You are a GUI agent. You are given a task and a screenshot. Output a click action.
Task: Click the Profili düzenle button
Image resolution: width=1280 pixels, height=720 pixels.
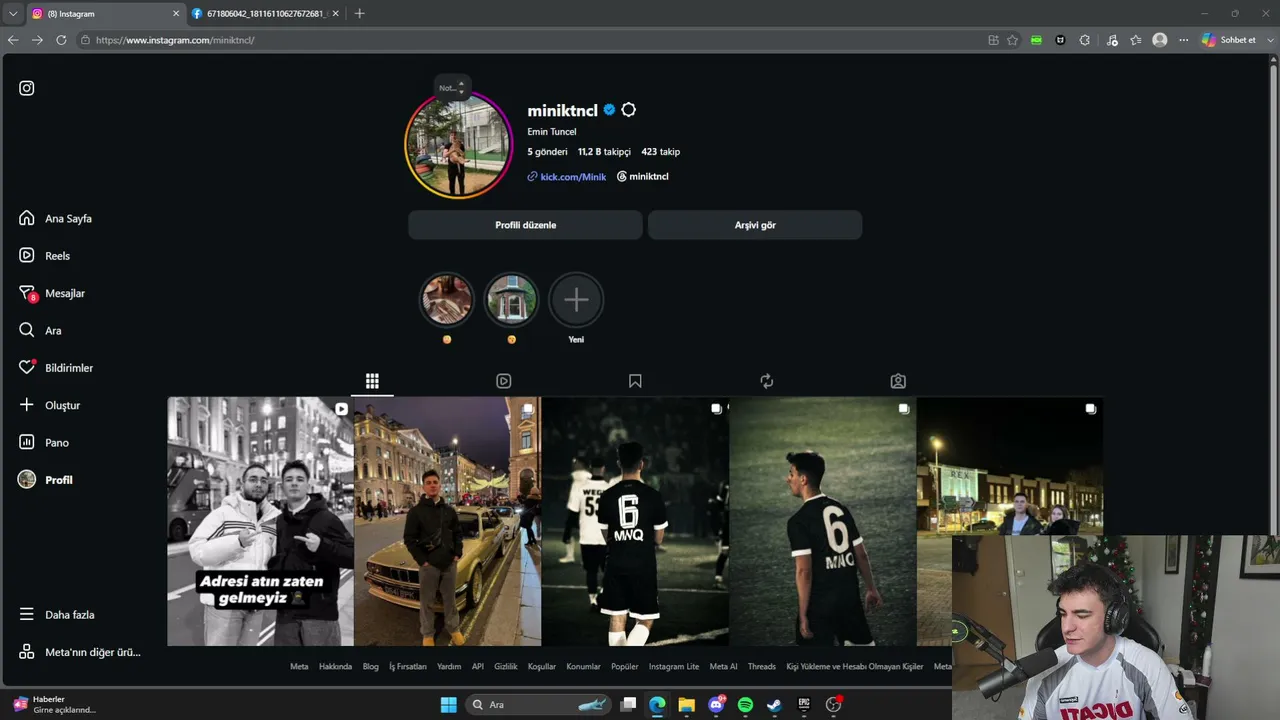click(x=525, y=225)
